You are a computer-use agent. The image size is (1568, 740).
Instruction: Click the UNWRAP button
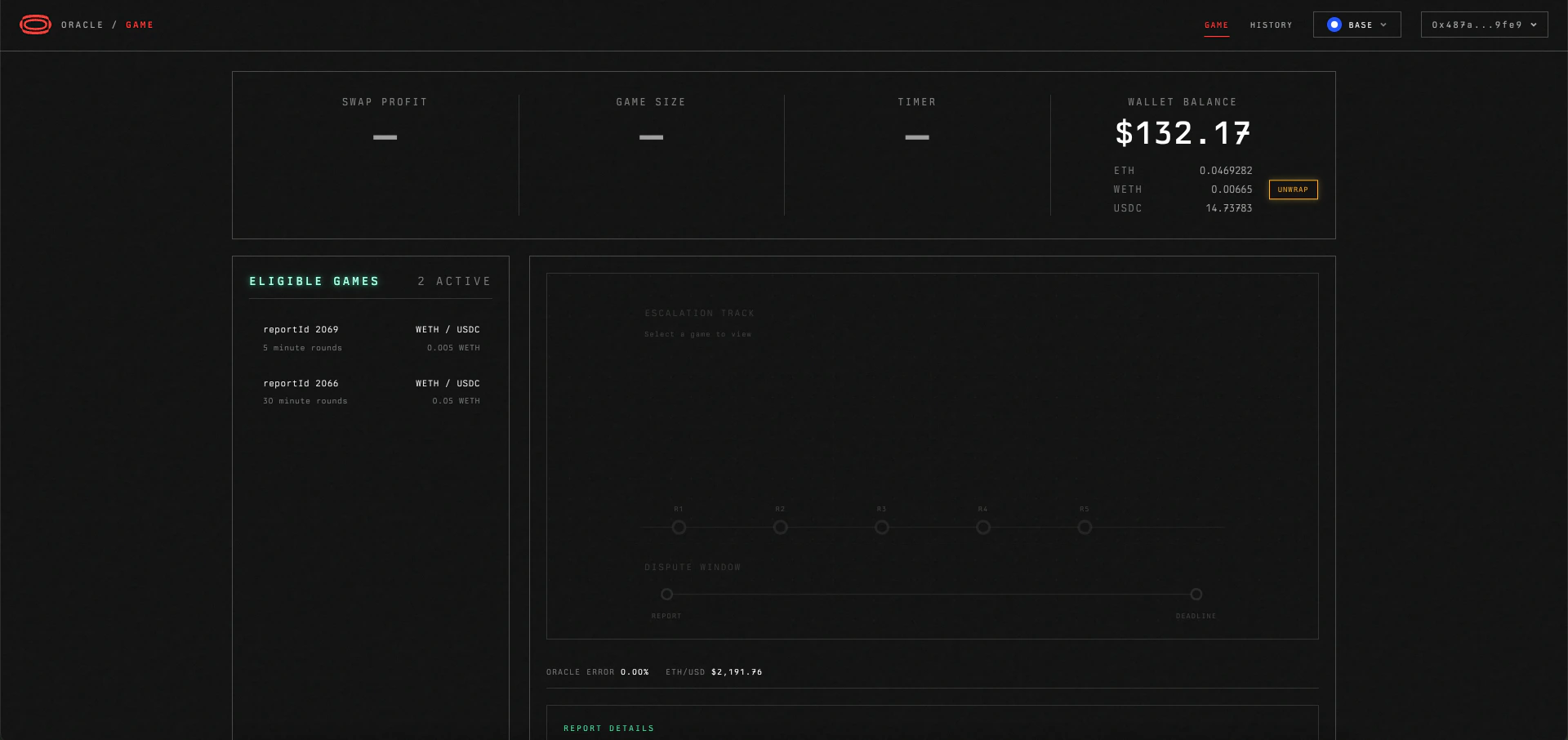click(x=1293, y=189)
